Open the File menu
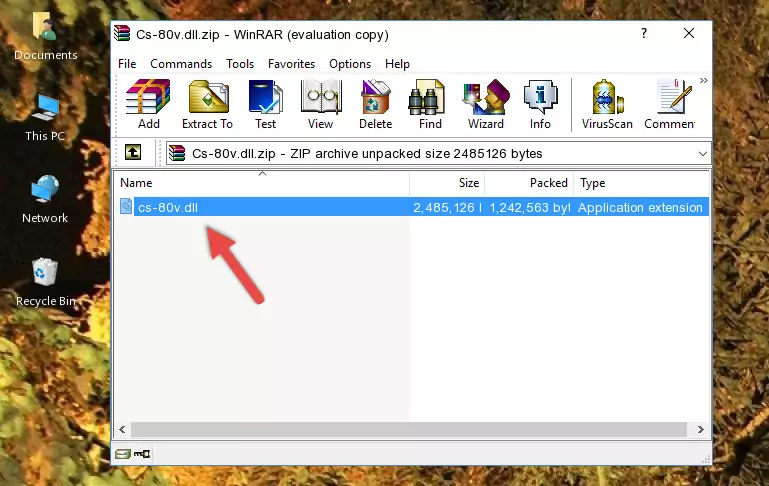Viewport: 769px width, 486px height. (127, 64)
